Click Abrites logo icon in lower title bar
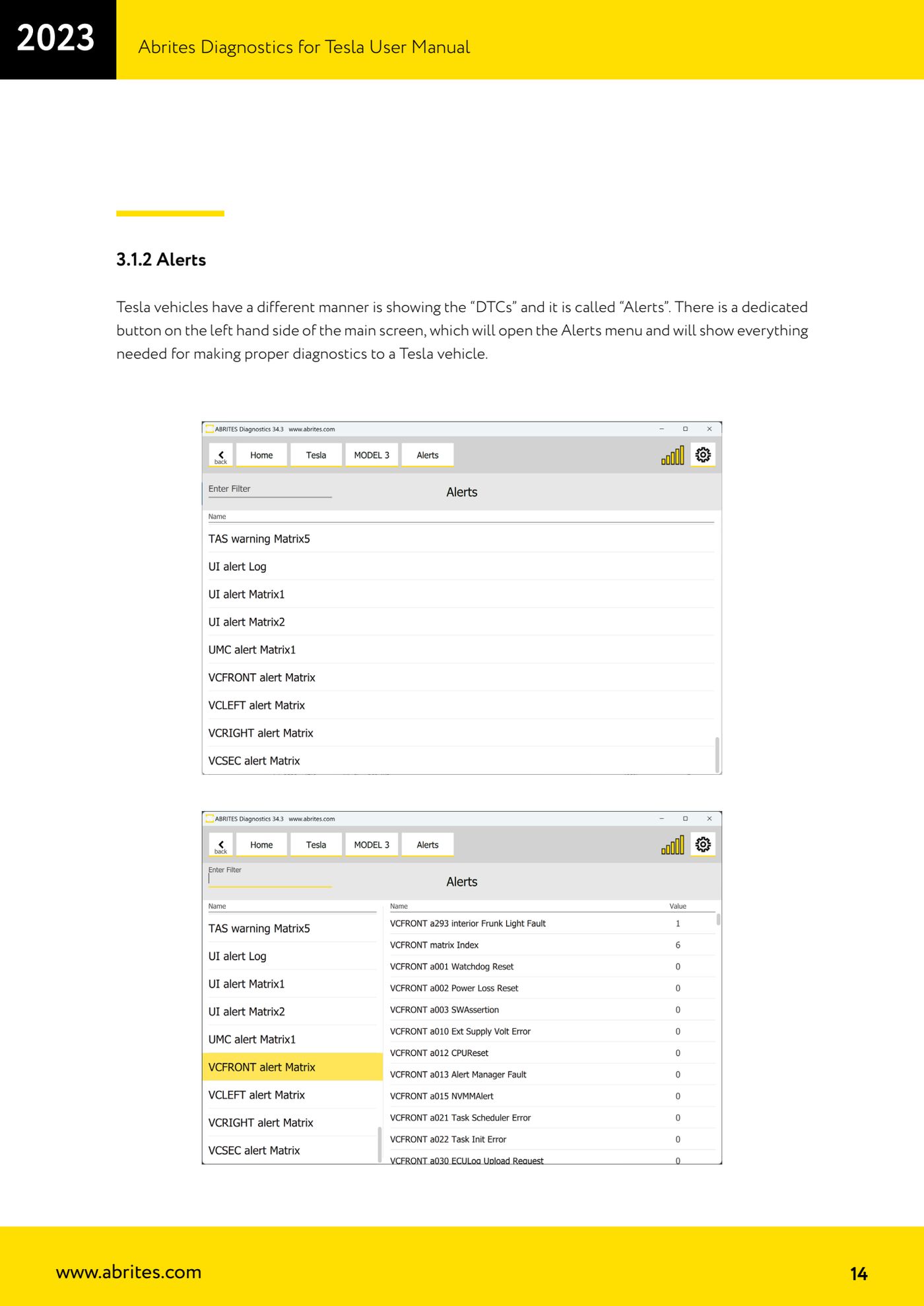The height and width of the screenshot is (1306, 924). [x=209, y=818]
